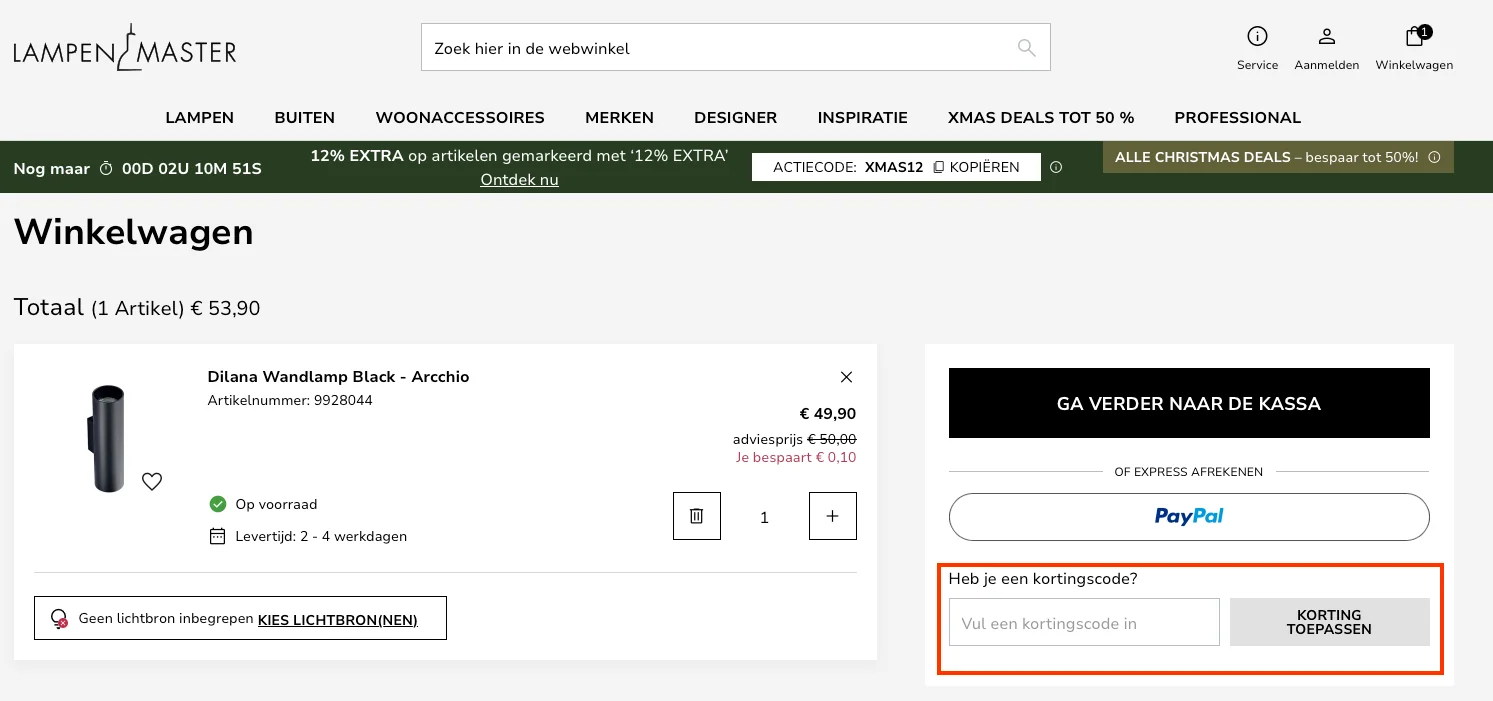Click the KIES LICHTBRON(NEN) link
The width and height of the screenshot is (1493, 701).
pos(337,620)
